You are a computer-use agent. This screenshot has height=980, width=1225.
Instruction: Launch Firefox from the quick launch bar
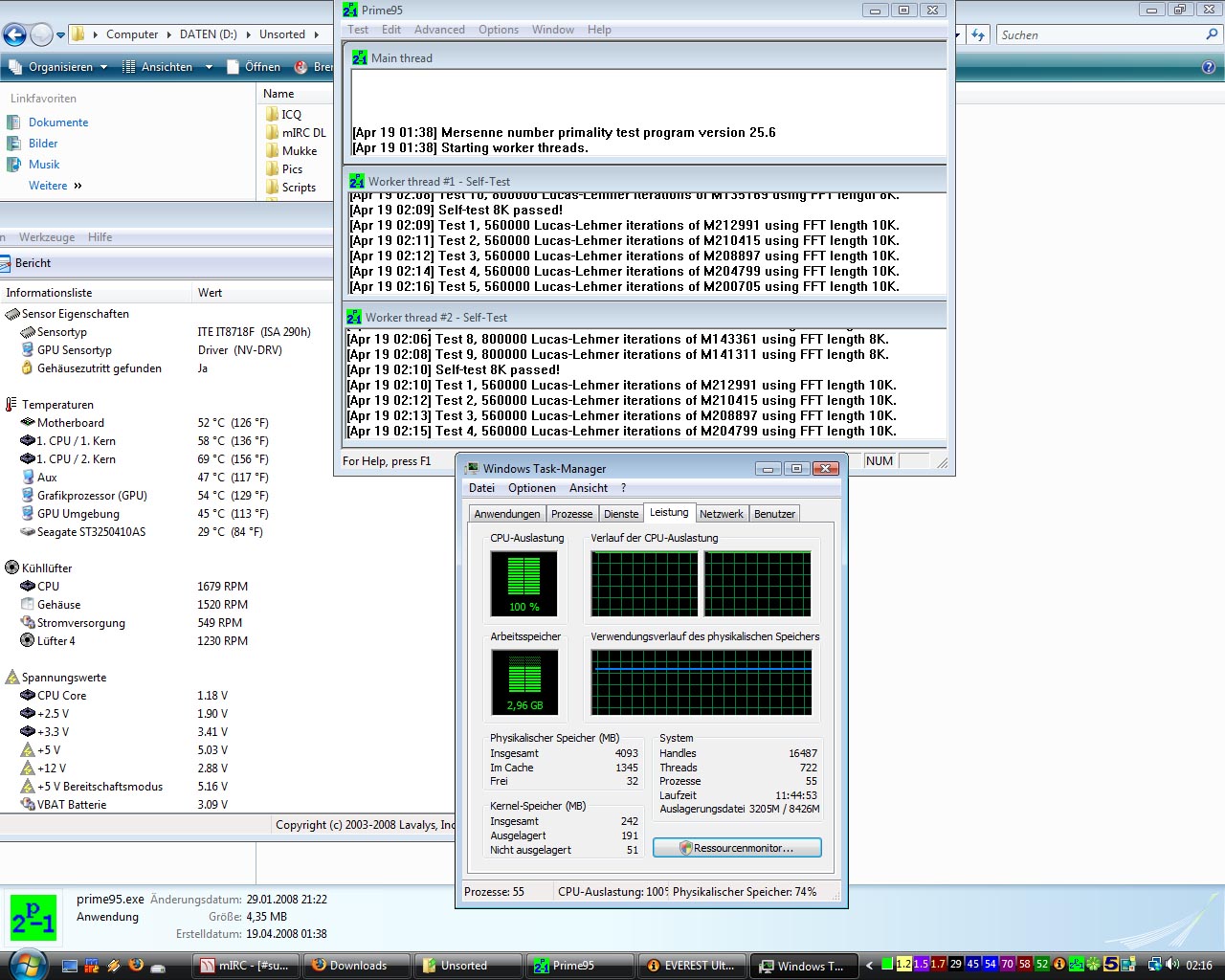(136, 965)
